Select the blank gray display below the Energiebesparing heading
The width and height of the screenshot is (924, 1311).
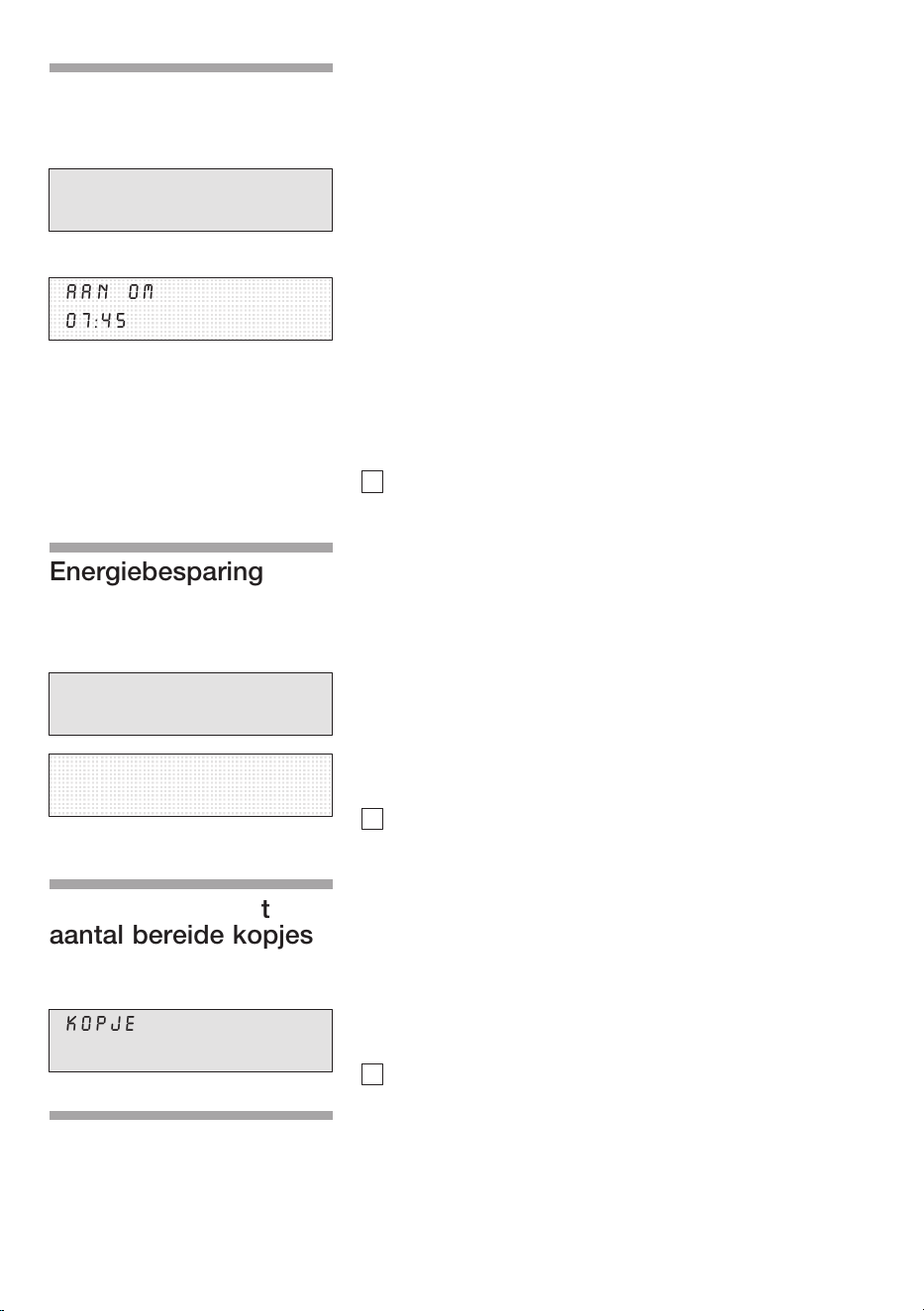coord(190,704)
